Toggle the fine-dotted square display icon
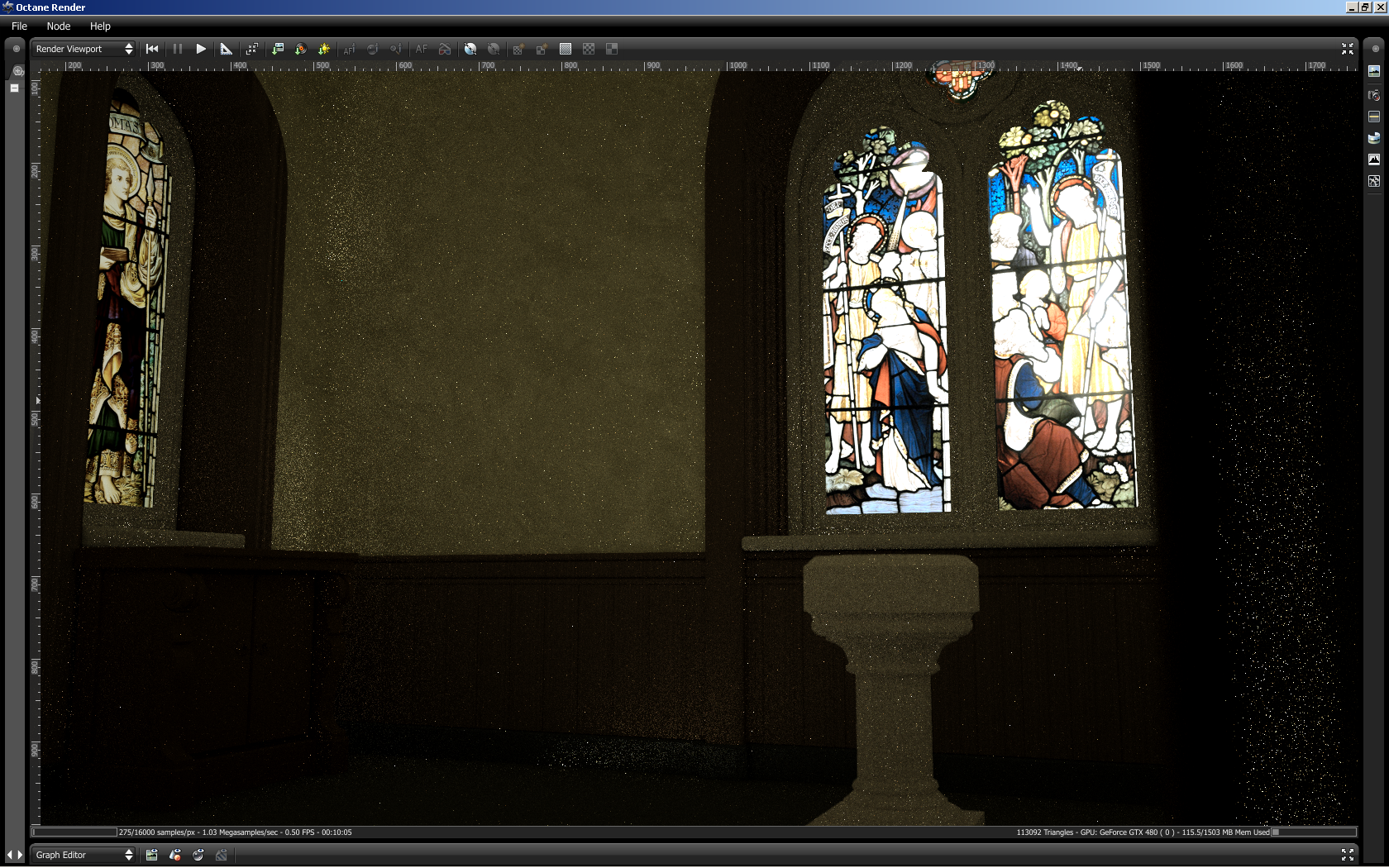This screenshot has width=1389, height=868. pyautogui.click(x=566, y=49)
